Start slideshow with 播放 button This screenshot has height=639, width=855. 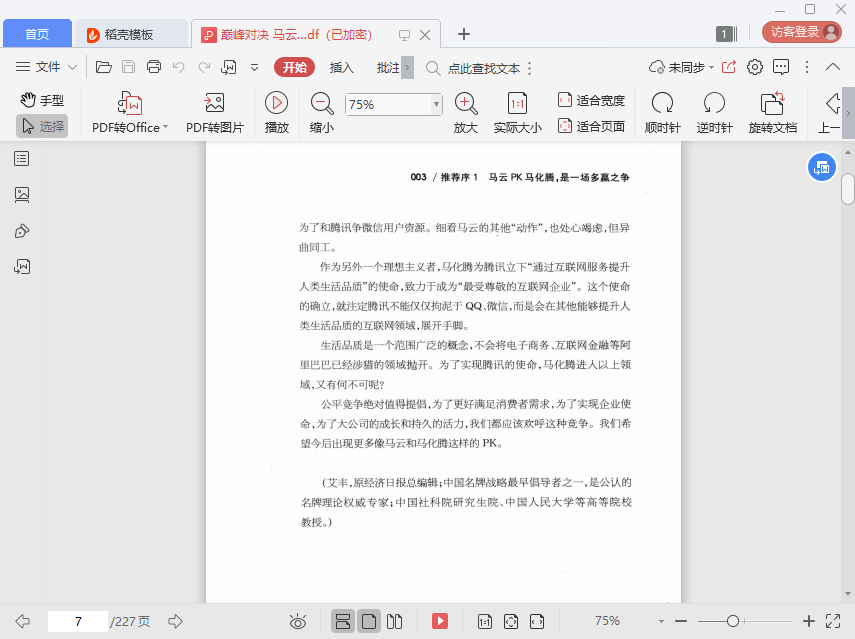point(276,113)
